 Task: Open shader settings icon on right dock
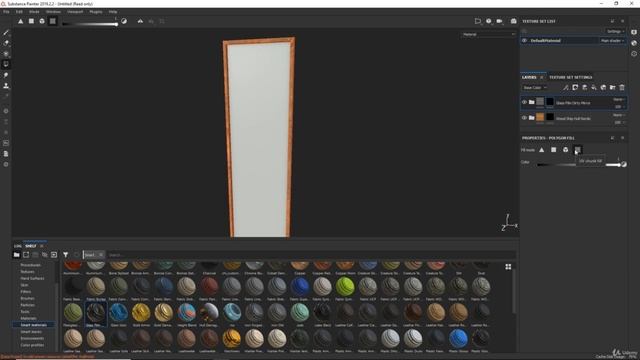click(634, 43)
